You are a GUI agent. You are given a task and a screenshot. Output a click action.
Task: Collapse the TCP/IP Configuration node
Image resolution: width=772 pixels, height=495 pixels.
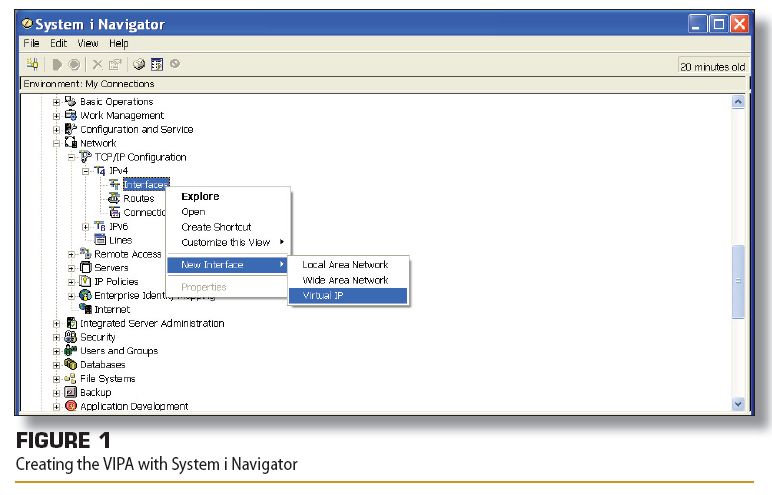point(71,157)
